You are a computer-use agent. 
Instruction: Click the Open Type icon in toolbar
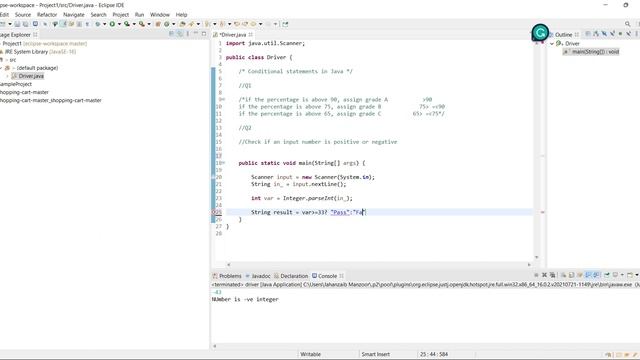(x=182, y=24)
